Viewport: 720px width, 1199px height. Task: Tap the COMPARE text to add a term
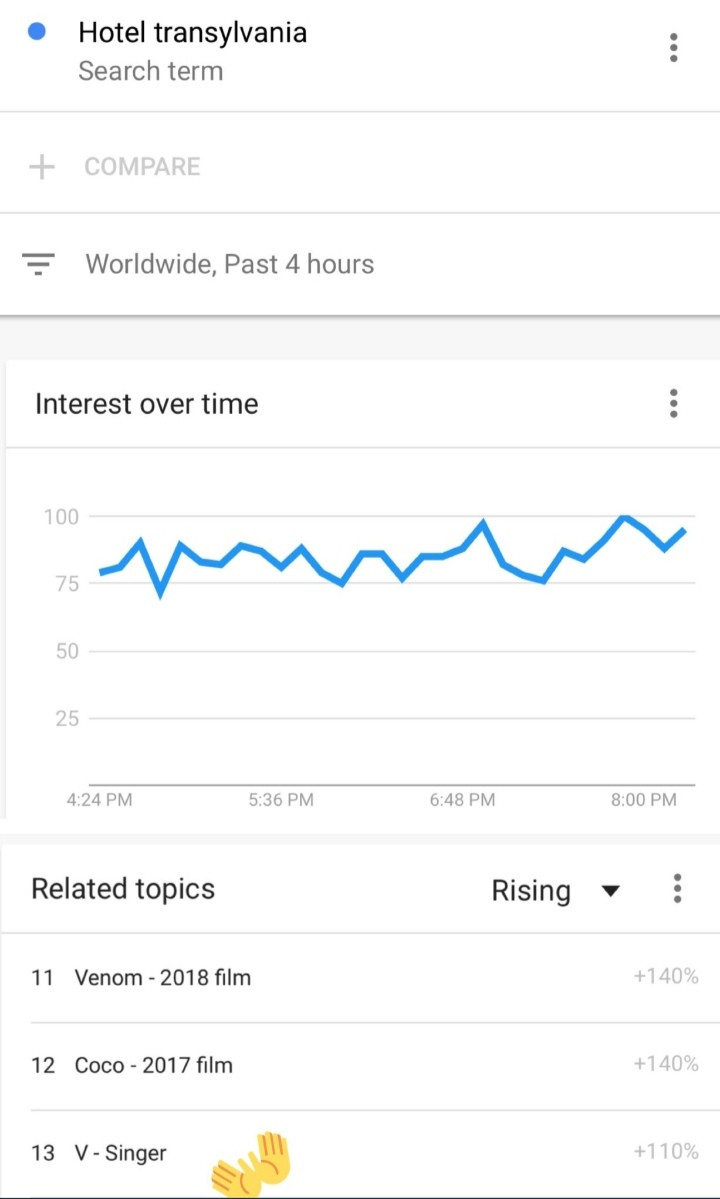click(142, 167)
